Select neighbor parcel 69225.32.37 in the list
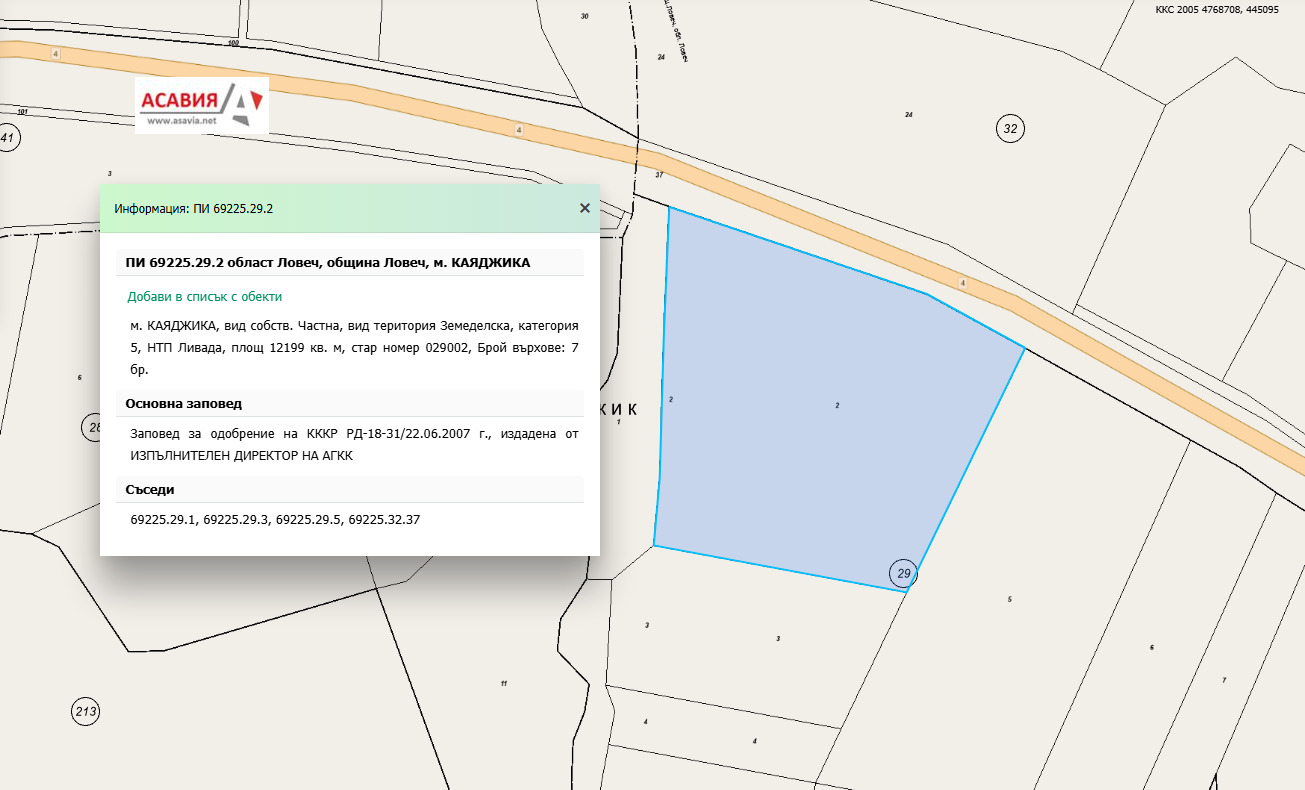 384,520
